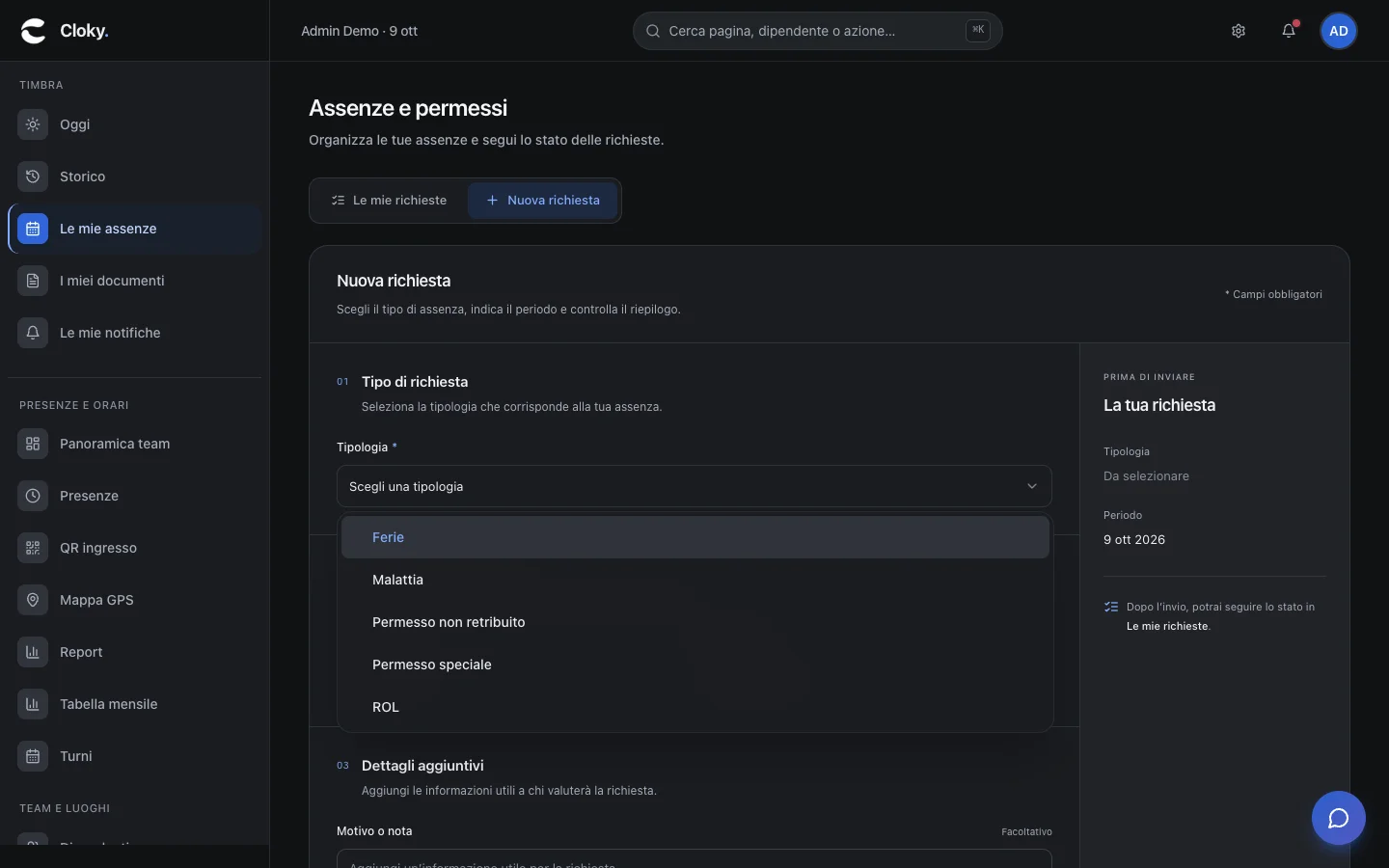The width and height of the screenshot is (1389, 868).
Task: Choose Permesso non retribuito option
Action: [694, 622]
